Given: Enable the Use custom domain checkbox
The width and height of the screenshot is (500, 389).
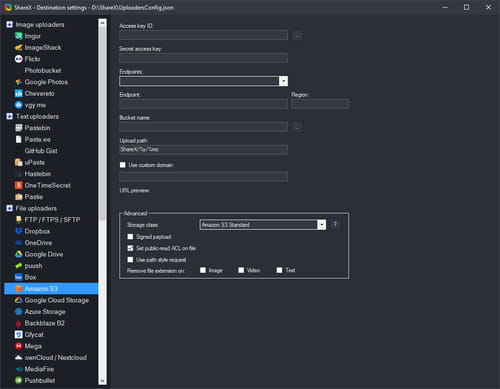Looking at the screenshot, I should pos(123,165).
